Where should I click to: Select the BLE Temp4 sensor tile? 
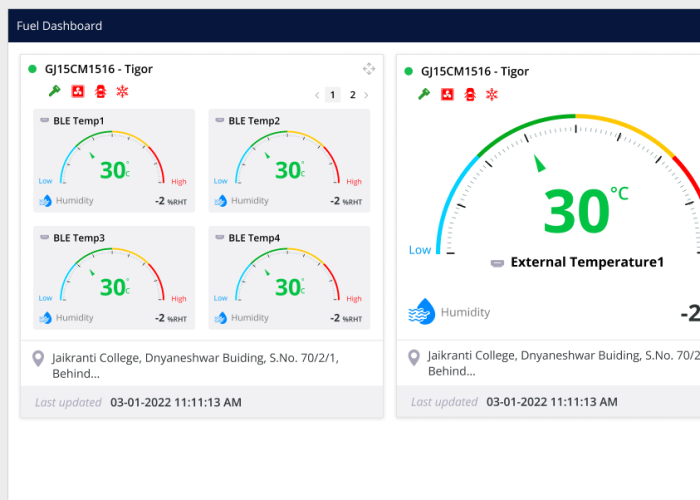coord(289,277)
